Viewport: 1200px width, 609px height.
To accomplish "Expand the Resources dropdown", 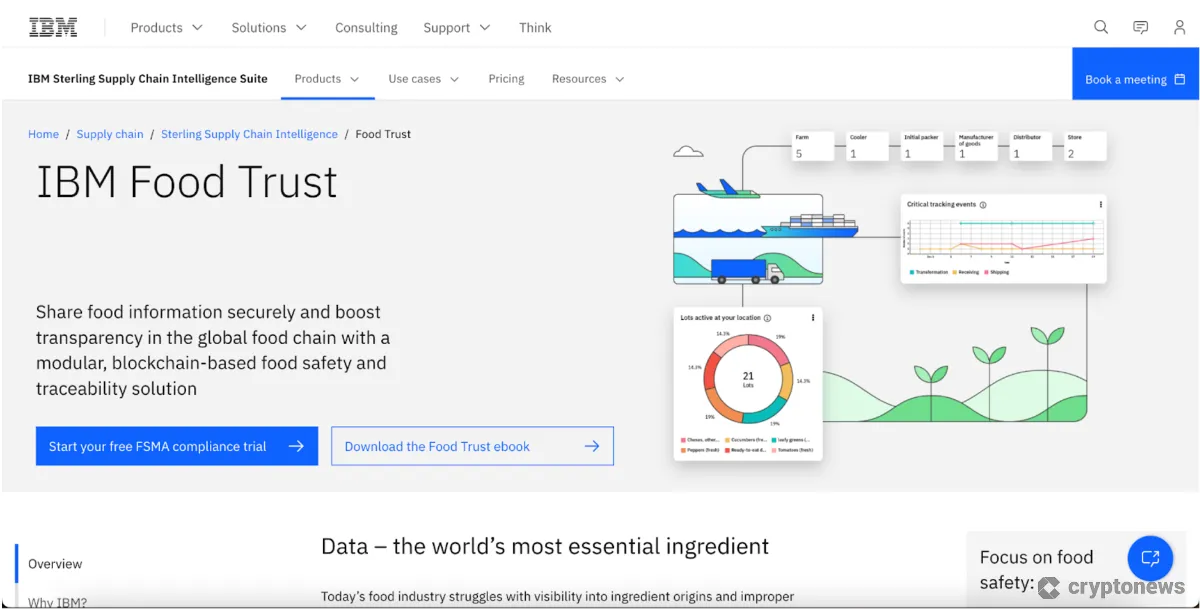I will (588, 78).
